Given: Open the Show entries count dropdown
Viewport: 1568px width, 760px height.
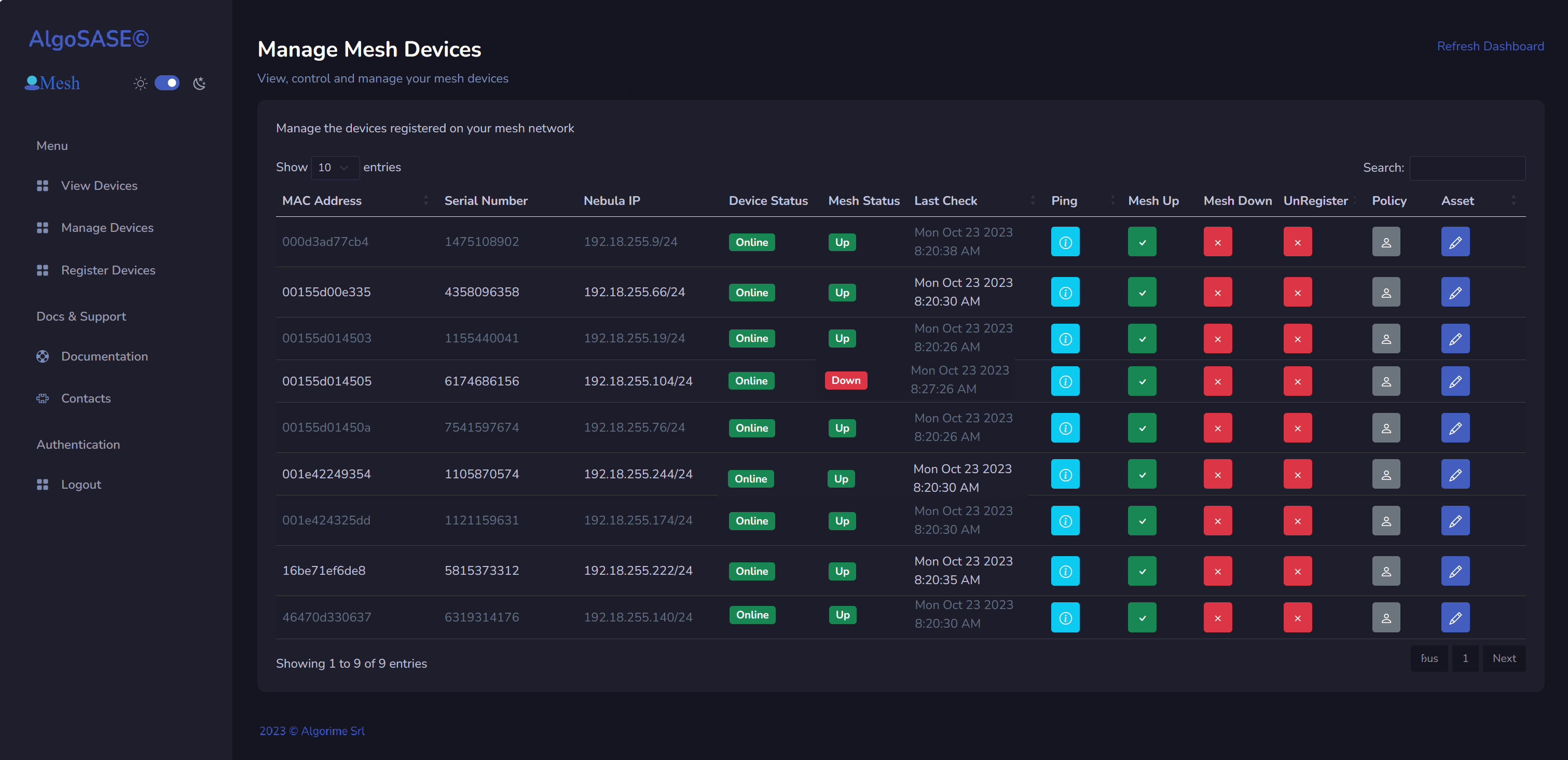Looking at the screenshot, I should click(334, 168).
